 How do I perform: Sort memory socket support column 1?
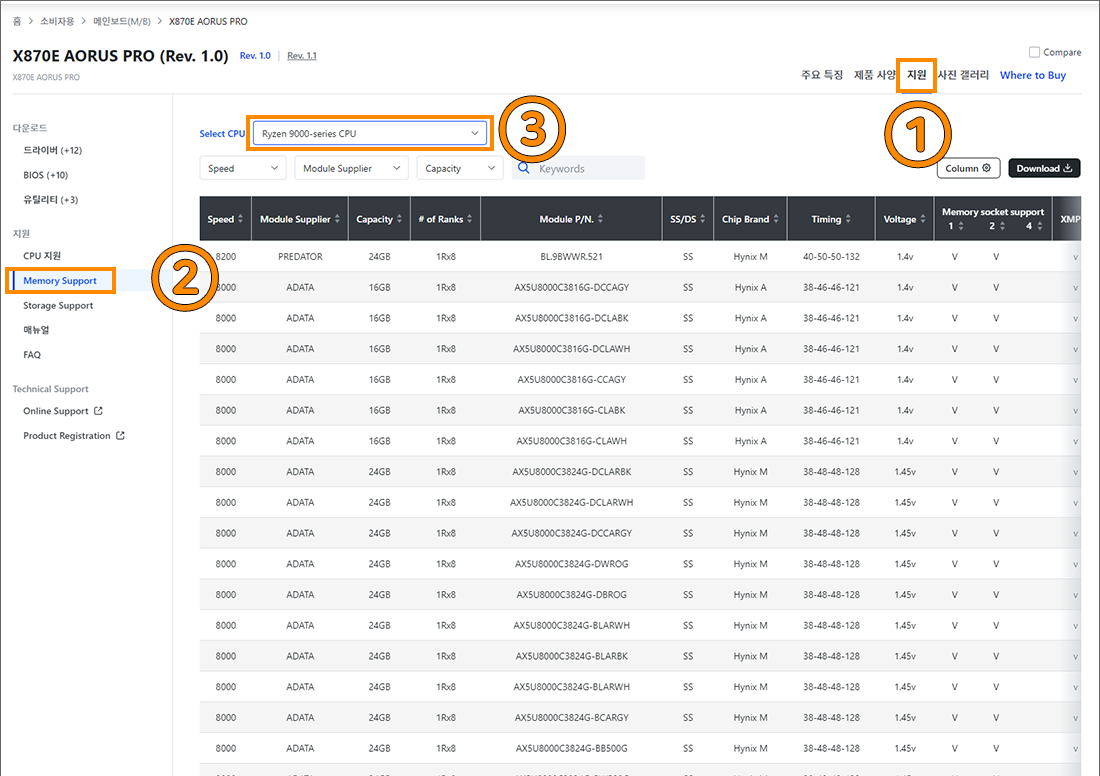(961, 226)
